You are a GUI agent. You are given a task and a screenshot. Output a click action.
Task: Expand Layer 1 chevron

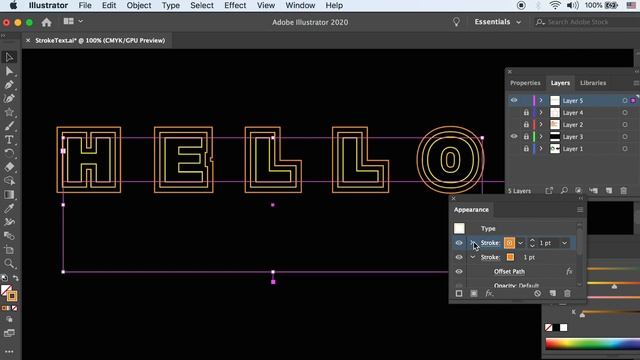541,149
